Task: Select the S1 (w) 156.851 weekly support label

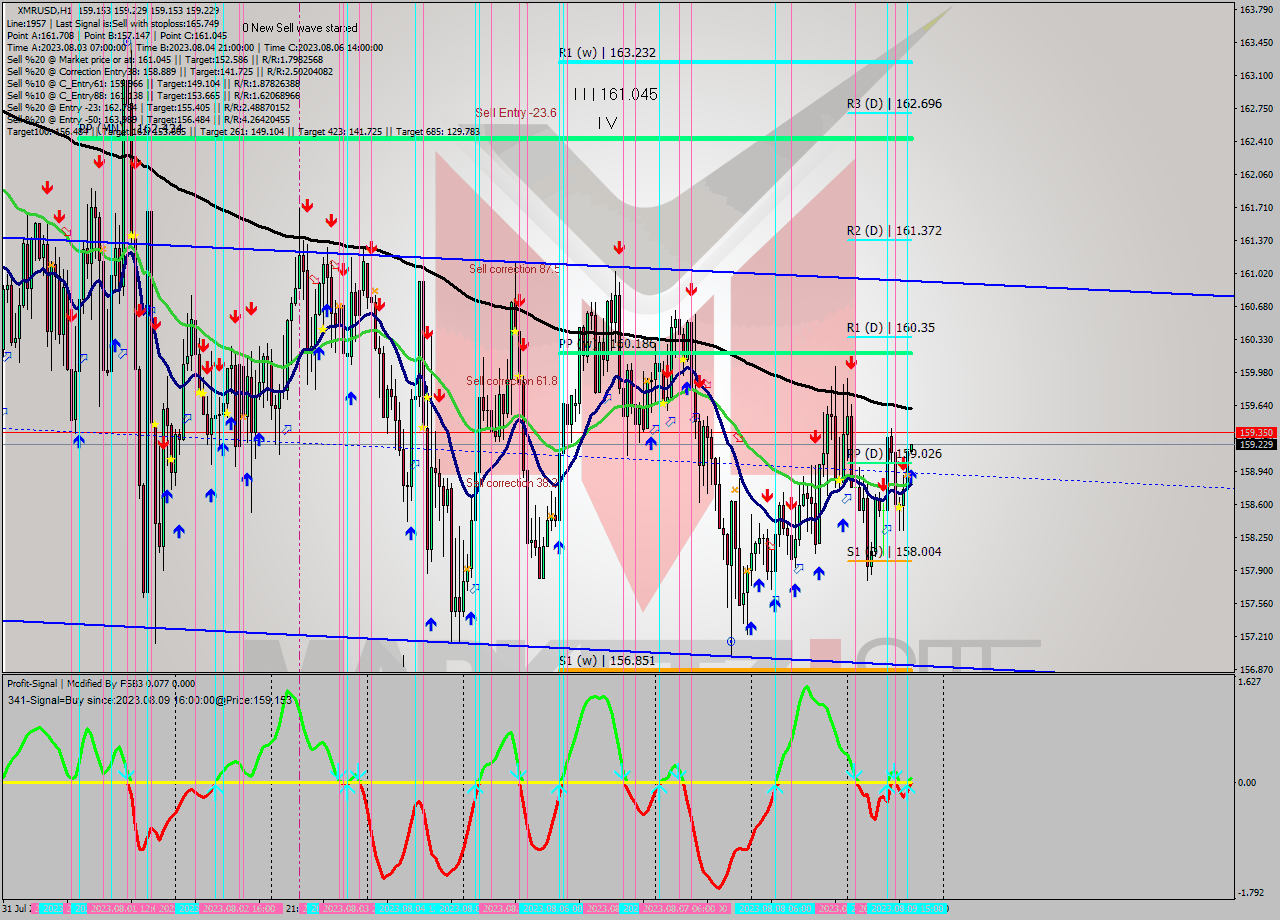Action: tap(607, 660)
